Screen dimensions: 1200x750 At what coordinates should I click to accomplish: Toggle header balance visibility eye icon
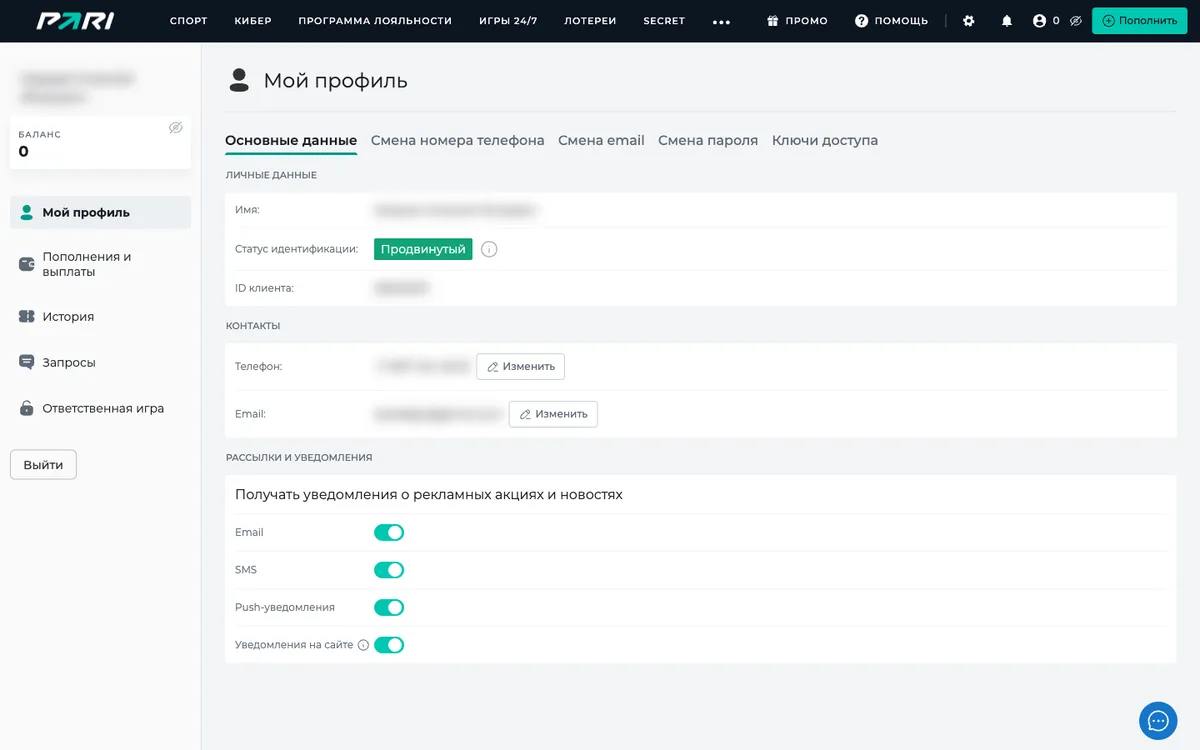pos(1075,21)
